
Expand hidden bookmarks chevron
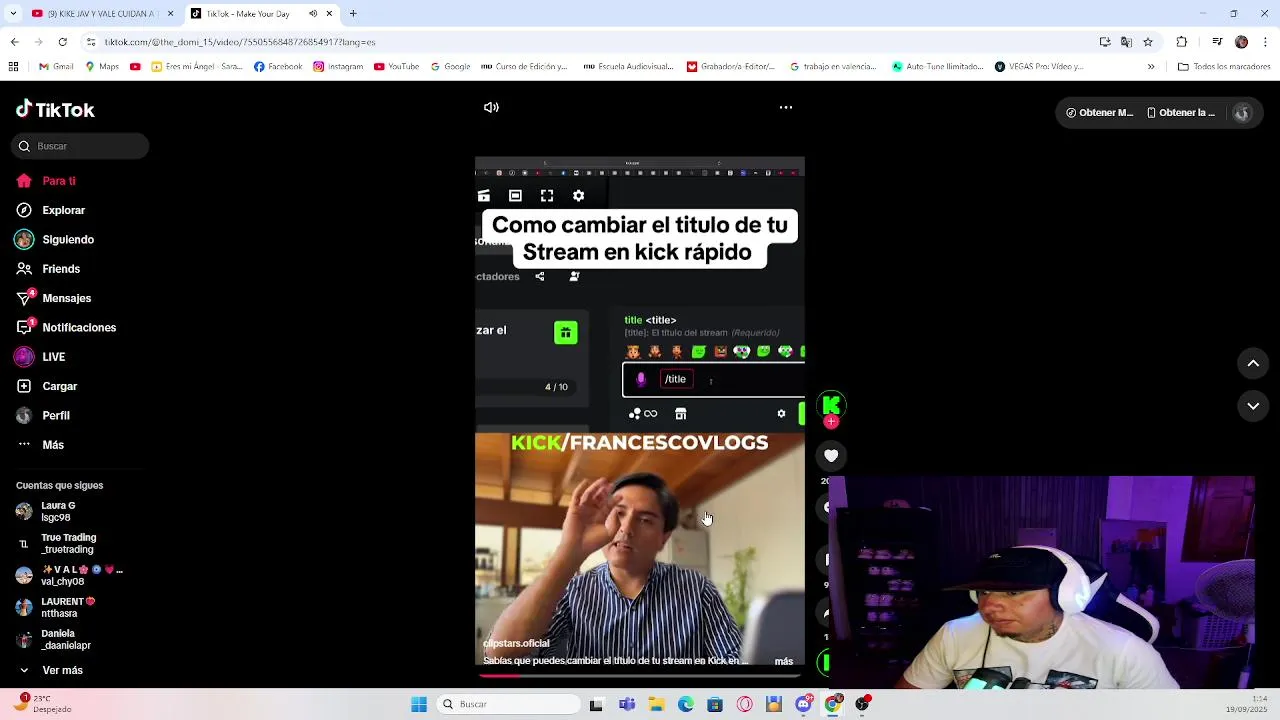click(x=1151, y=67)
